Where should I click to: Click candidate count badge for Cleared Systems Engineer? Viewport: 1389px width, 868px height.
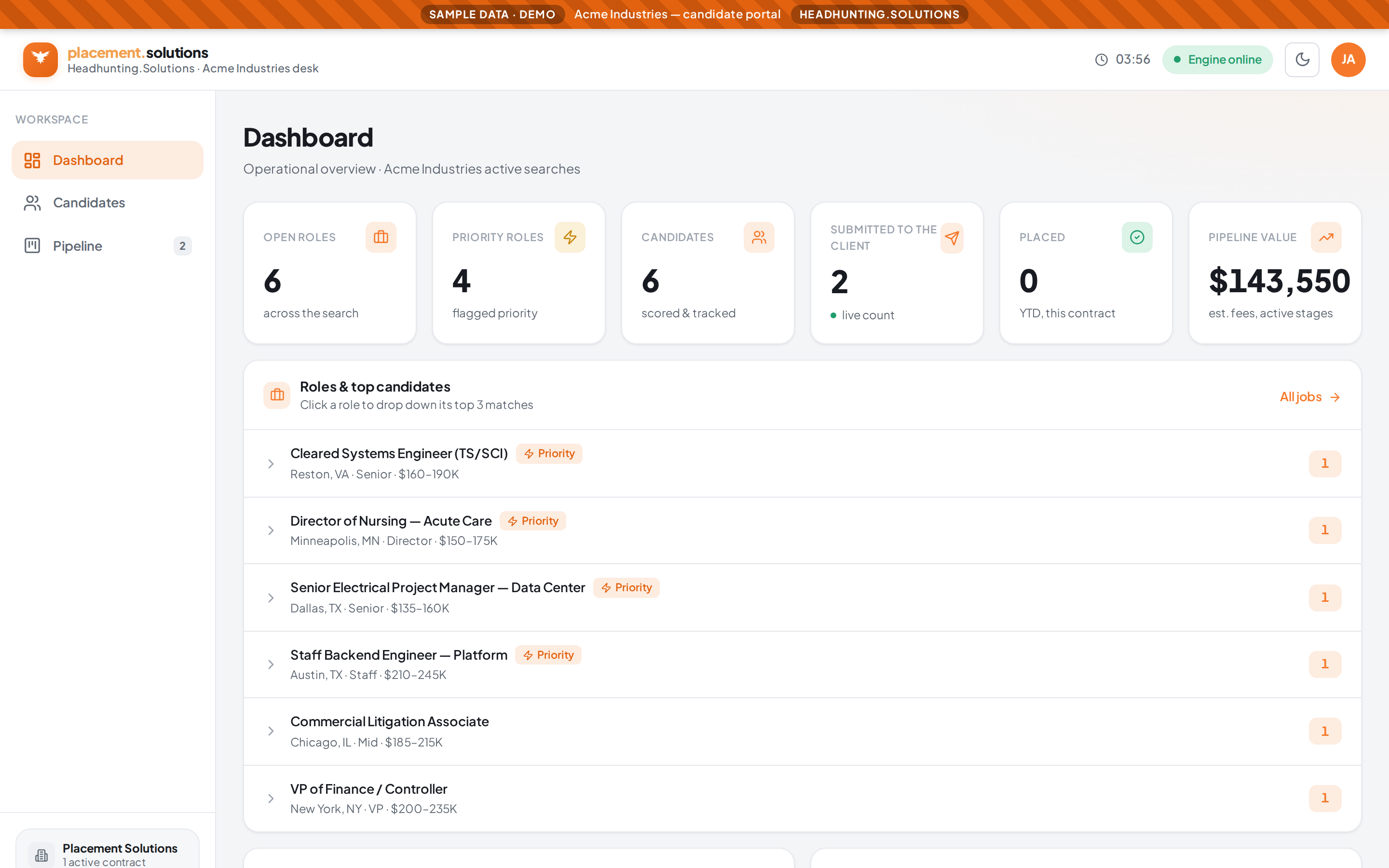1325,463
